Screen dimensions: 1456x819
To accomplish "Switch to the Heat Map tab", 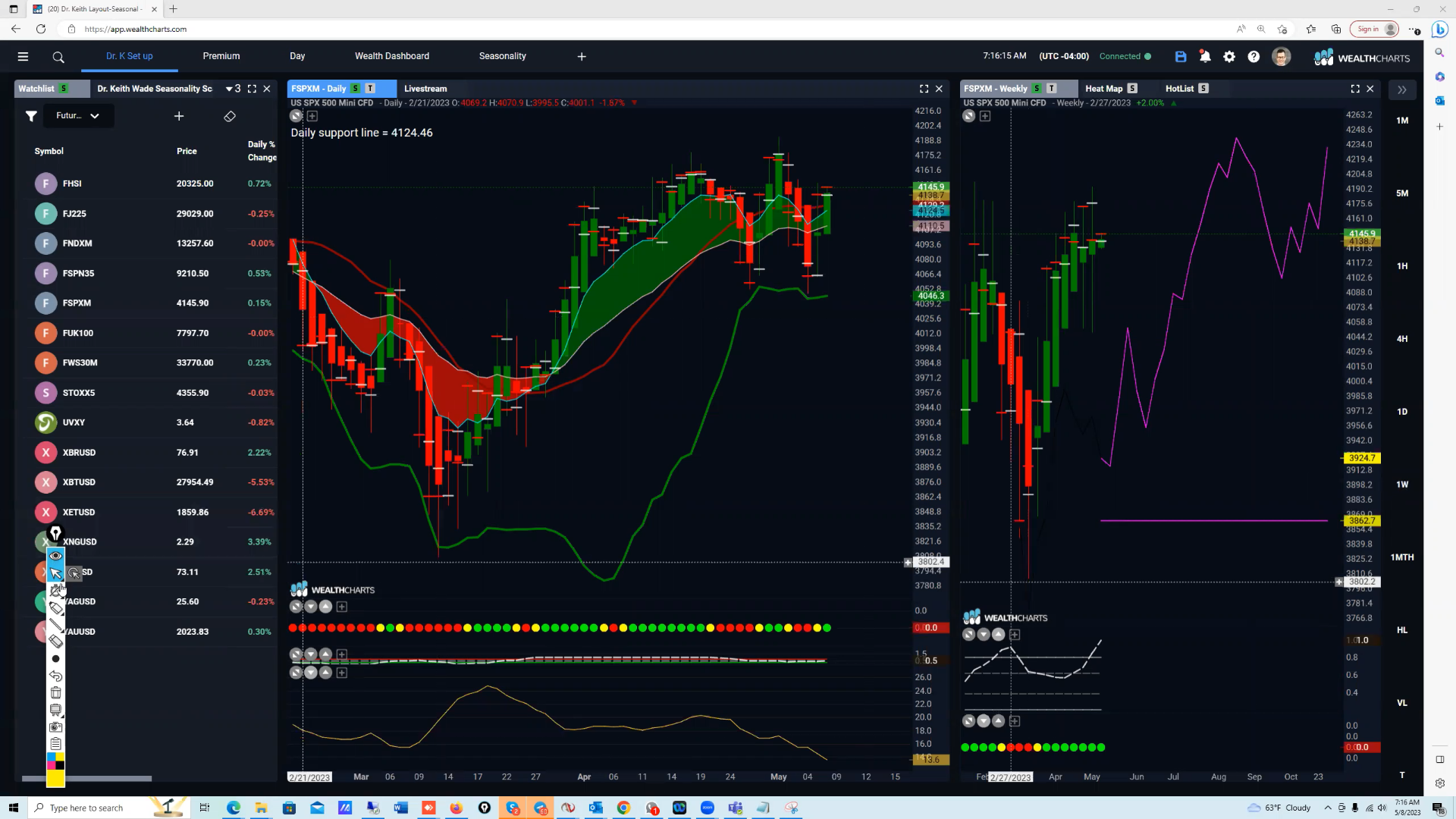I will pos(1103,89).
